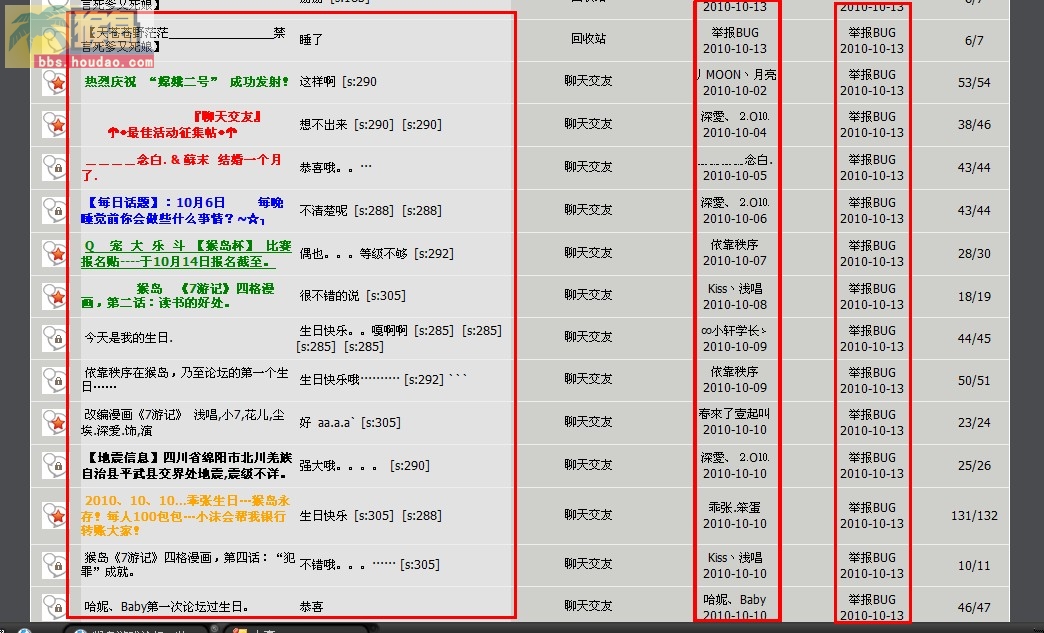Image resolution: width=1044 pixels, height=633 pixels.
Task: Click the thread icon beside 乖张生日 thread
Action: [55, 515]
